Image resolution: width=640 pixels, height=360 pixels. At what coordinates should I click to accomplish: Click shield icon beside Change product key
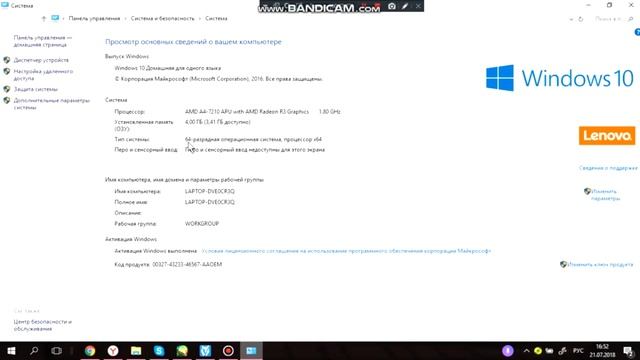(563, 264)
